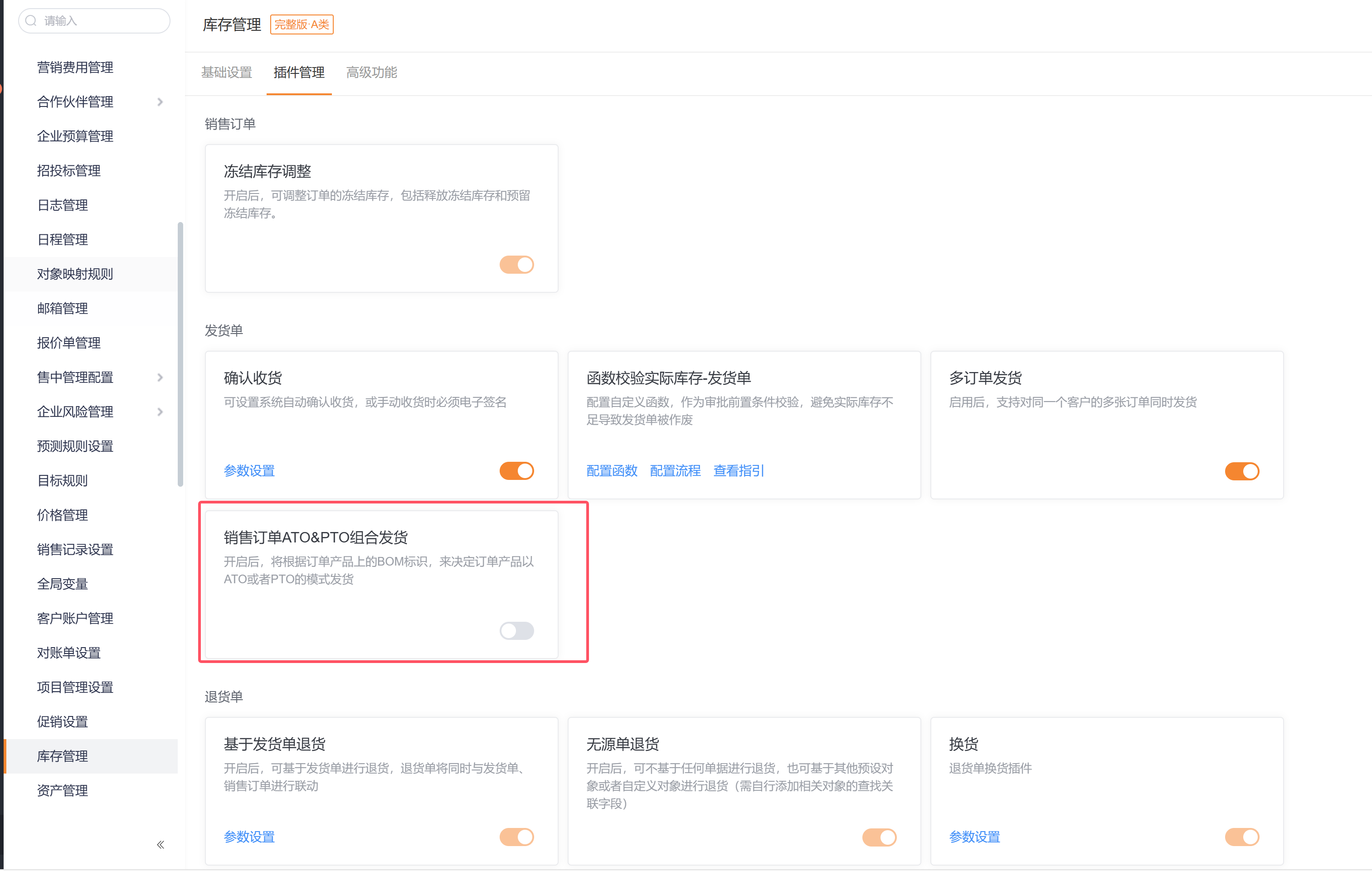Image resolution: width=1372 pixels, height=871 pixels.
Task: Disable the 确认收货 toggle
Action: coord(516,471)
